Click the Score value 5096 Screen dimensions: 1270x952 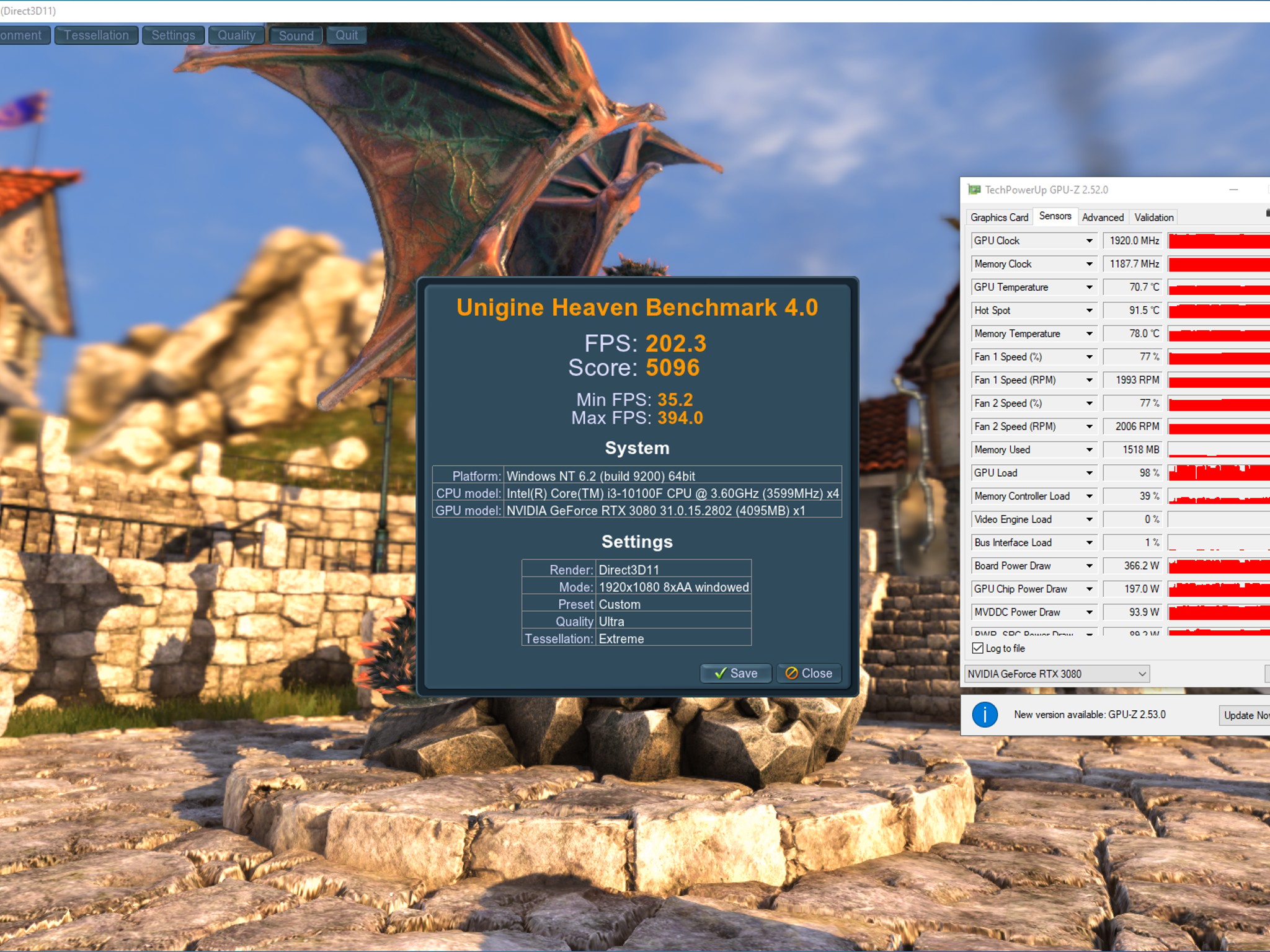pyautogui.click(x=673, y=368)
